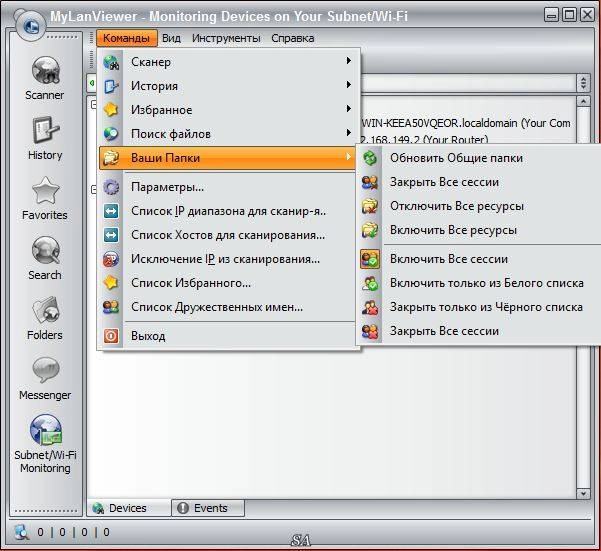This screenshot has width=601, height=551.
Task: Click the Список IP диапазона icon
Action: point(111,211)
